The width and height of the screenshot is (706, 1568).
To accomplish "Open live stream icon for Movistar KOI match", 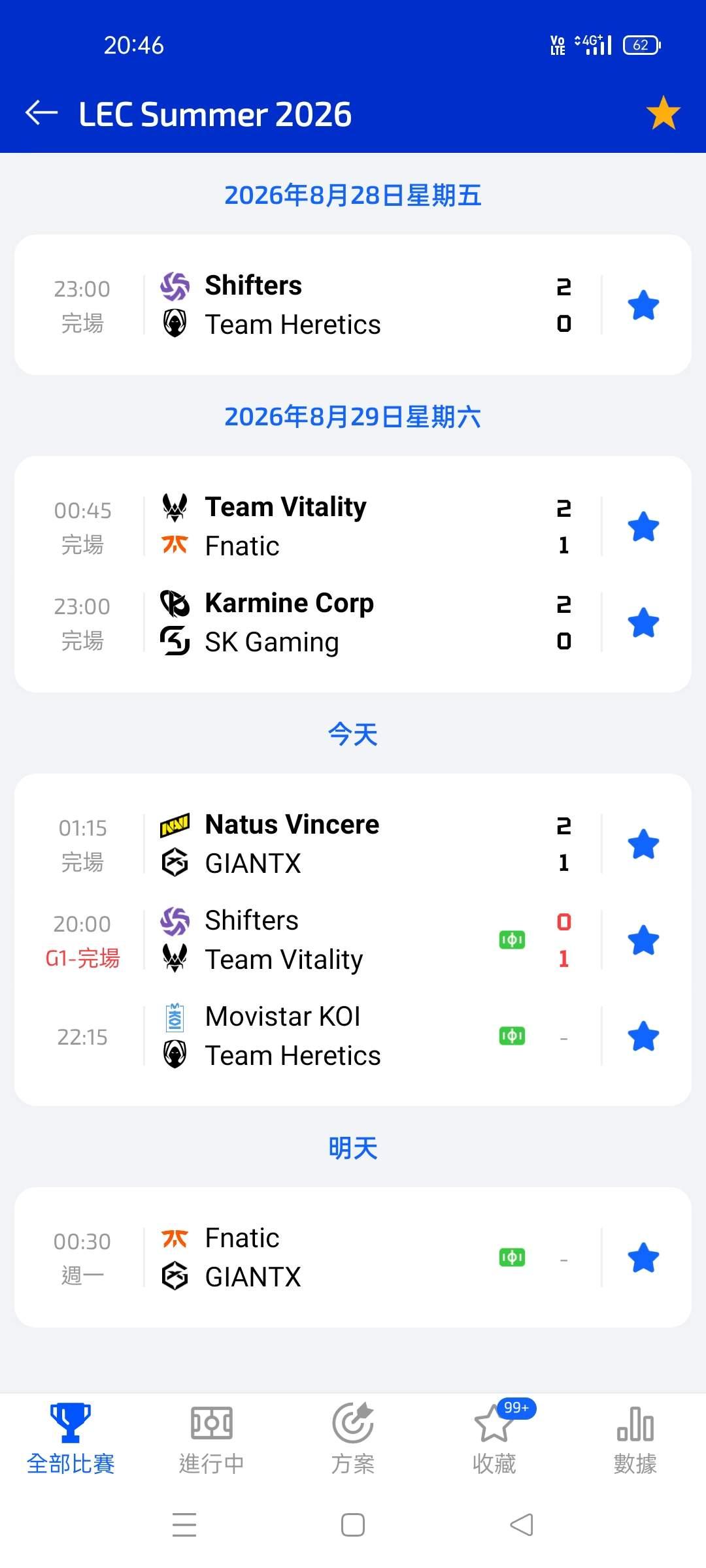I will pyautogui.click(x=512, y=1036).
